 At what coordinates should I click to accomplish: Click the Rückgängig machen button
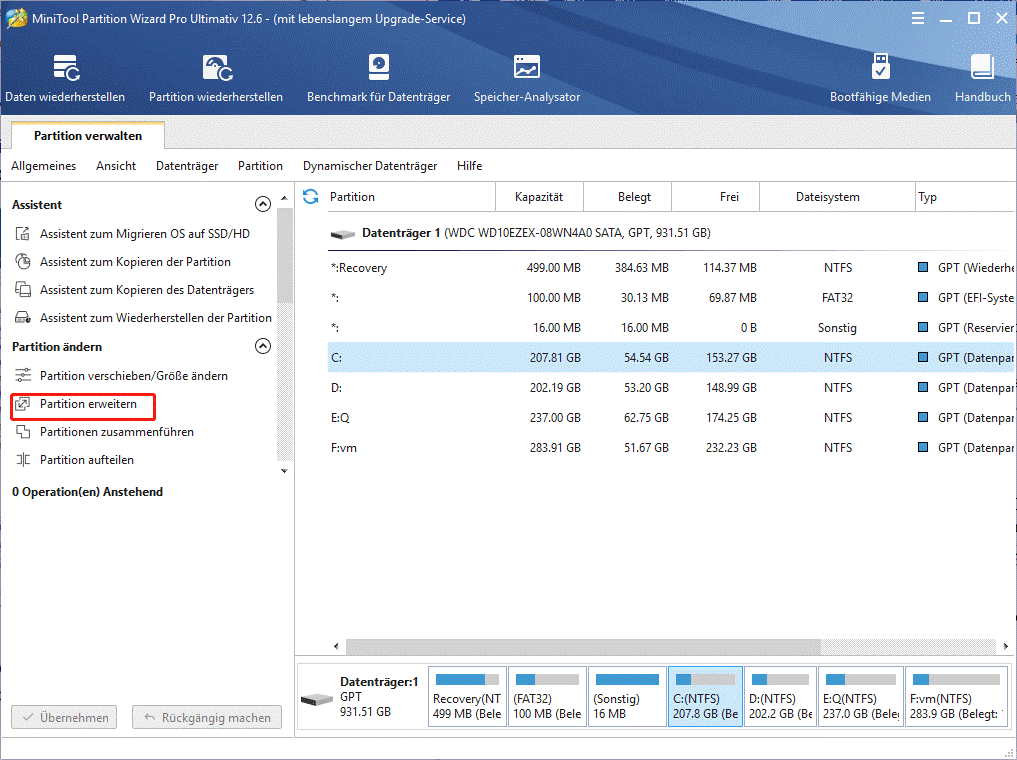click(206, 717)
